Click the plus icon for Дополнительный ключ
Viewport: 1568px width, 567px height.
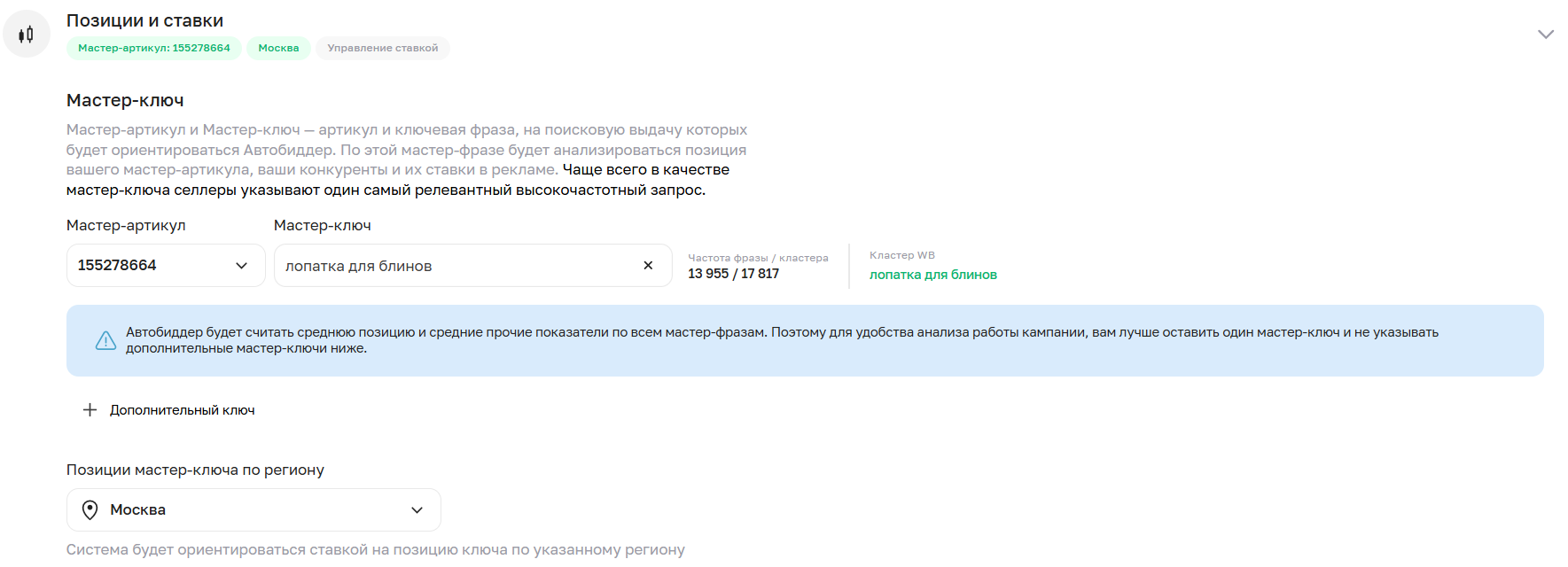[90, 409]
